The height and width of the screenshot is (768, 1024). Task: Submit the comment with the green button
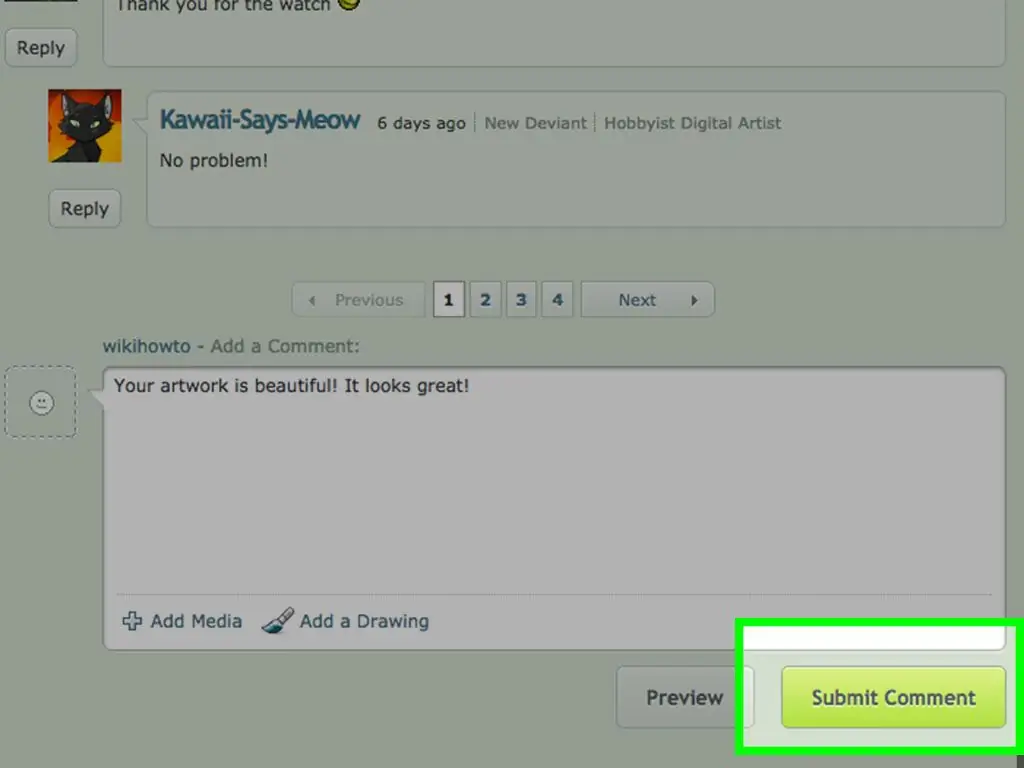coord(893,697)
